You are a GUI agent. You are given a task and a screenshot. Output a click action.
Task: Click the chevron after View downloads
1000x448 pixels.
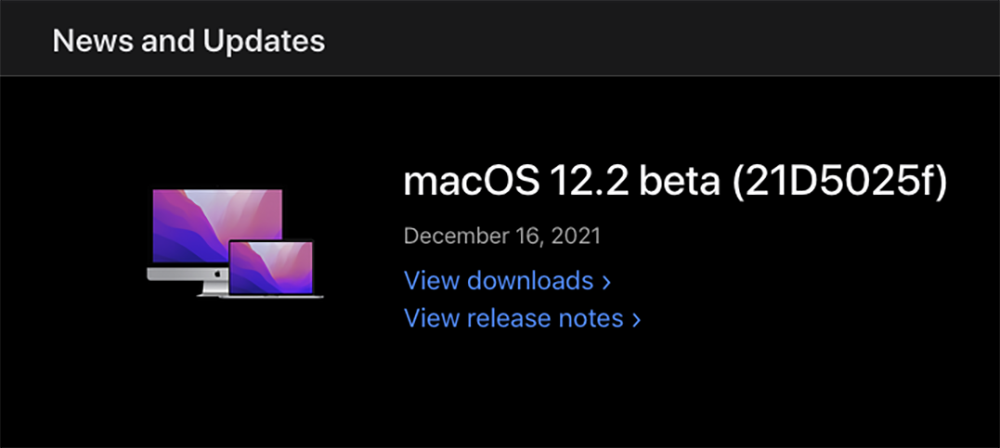[x=606, y=282]
